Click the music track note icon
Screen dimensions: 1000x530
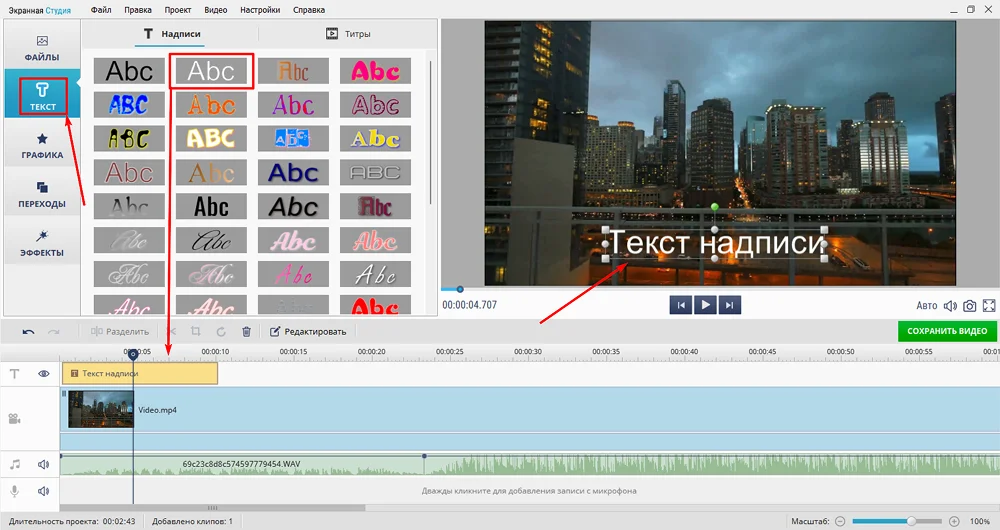(x=15, y=465)
